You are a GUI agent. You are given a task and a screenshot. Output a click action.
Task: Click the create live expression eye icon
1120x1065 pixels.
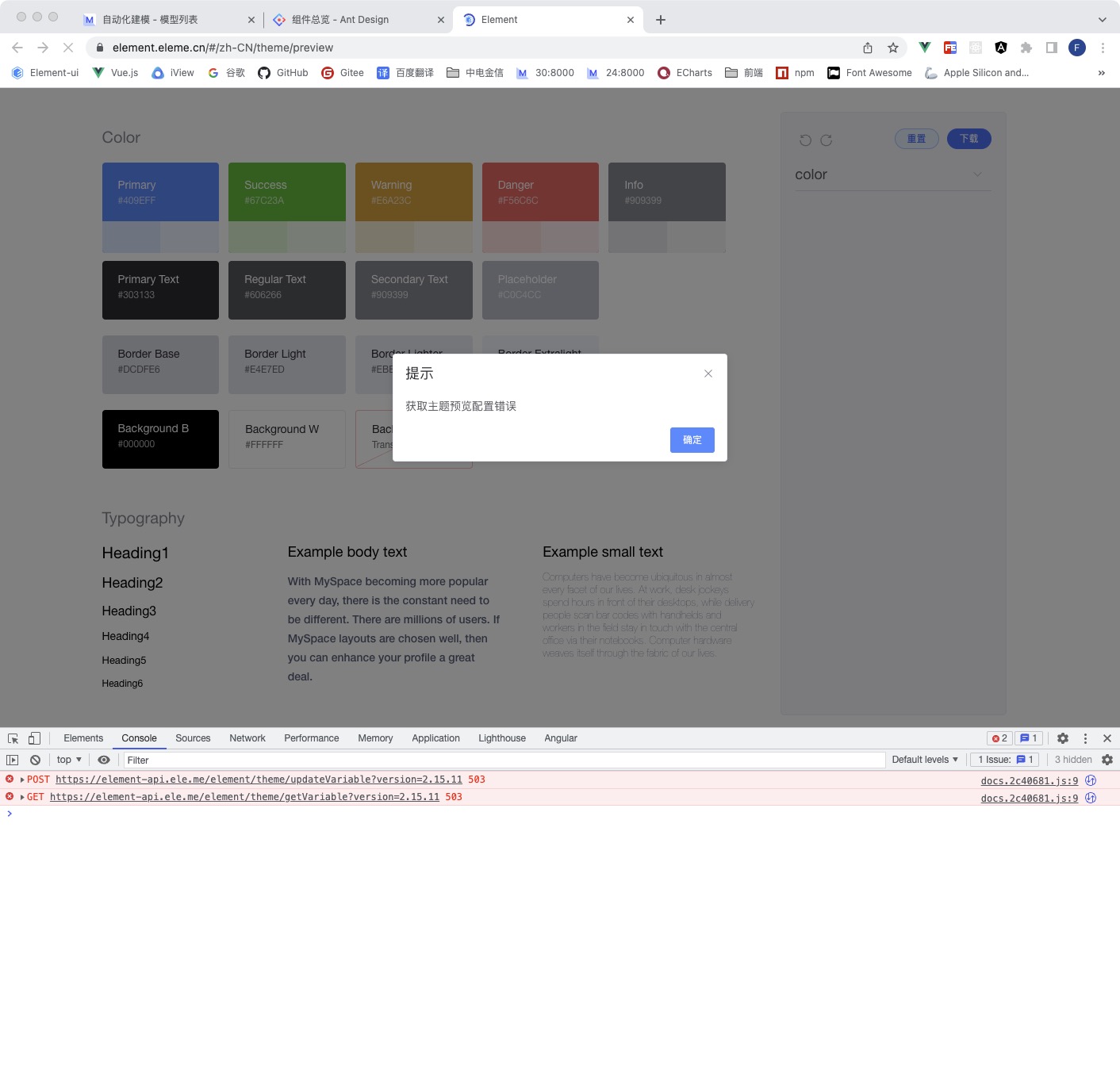(x=104, y=760)
